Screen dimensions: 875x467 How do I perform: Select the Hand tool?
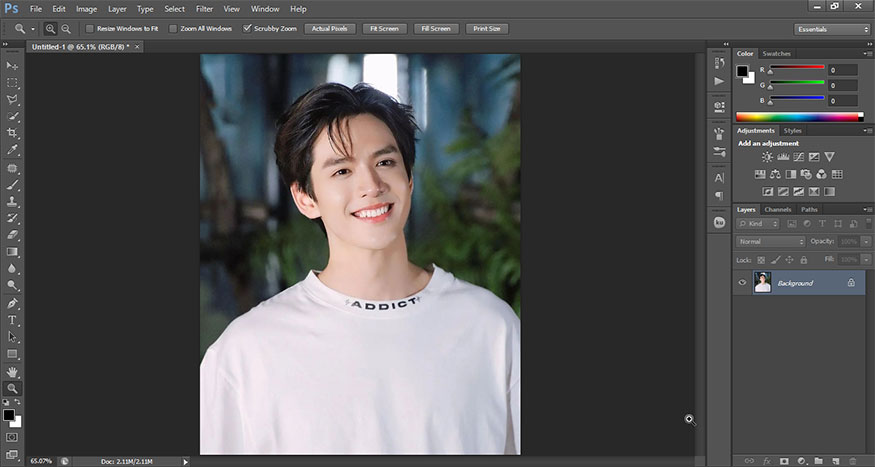click(x=13, y=371)
